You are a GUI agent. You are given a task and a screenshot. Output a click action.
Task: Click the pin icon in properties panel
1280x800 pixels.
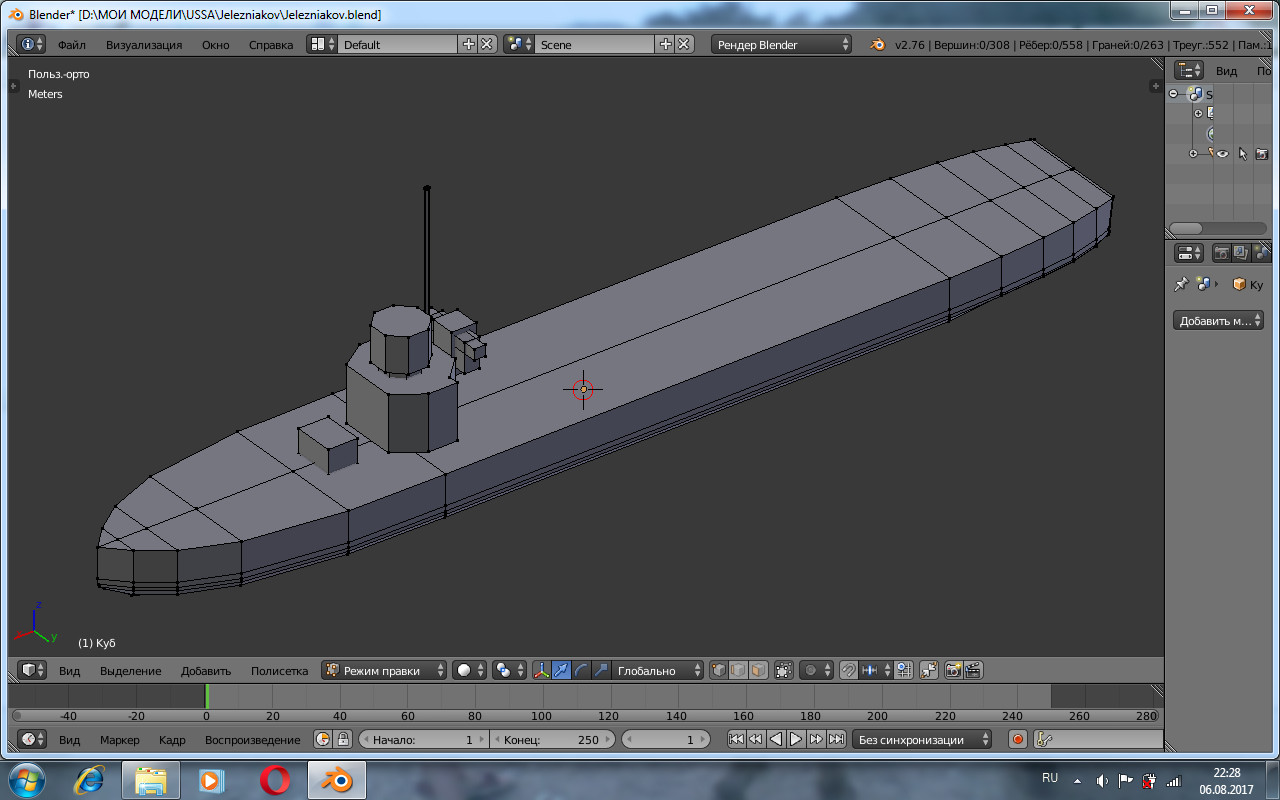tap(1181, 284)
